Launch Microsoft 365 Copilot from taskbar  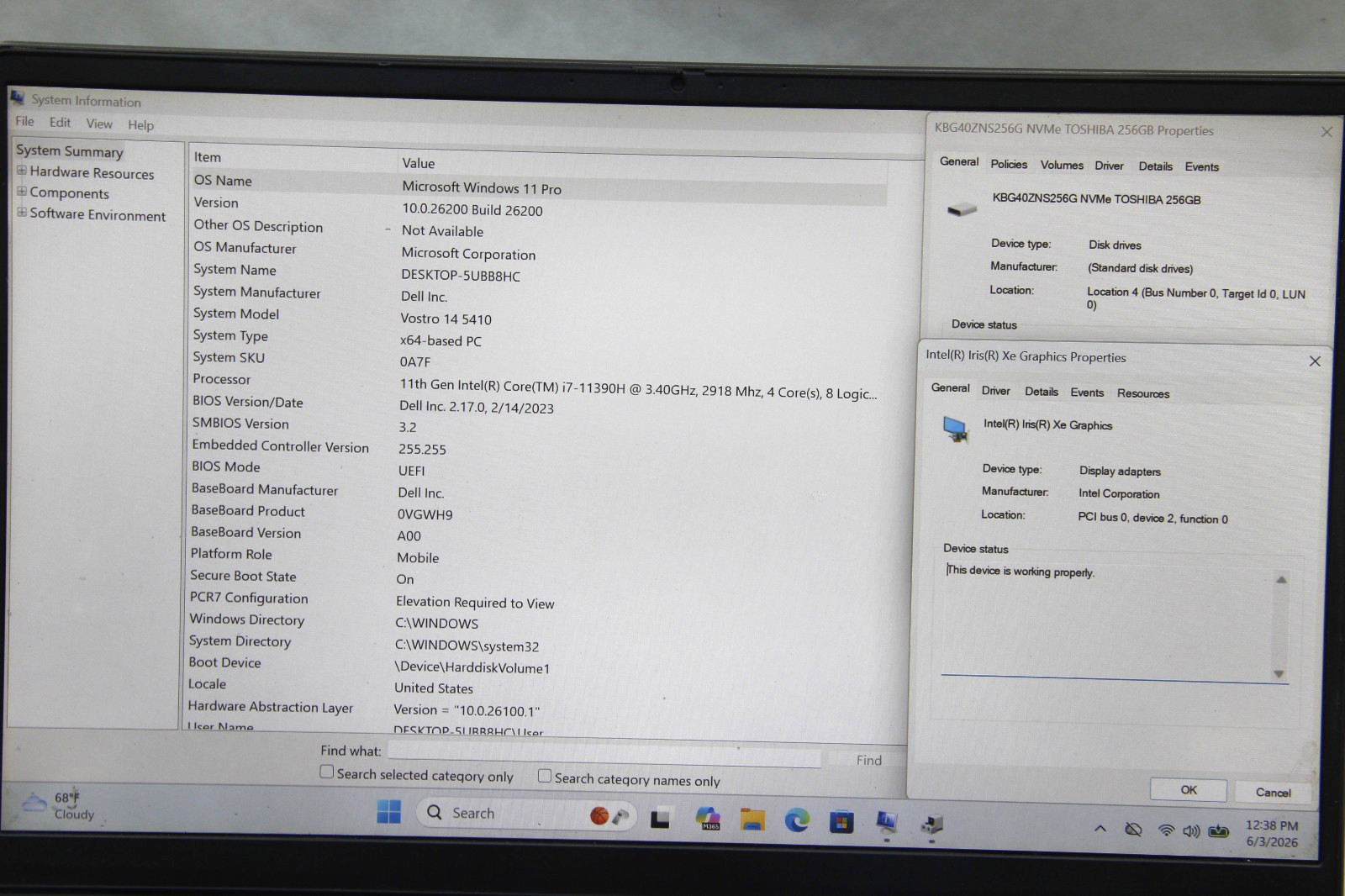708,818
